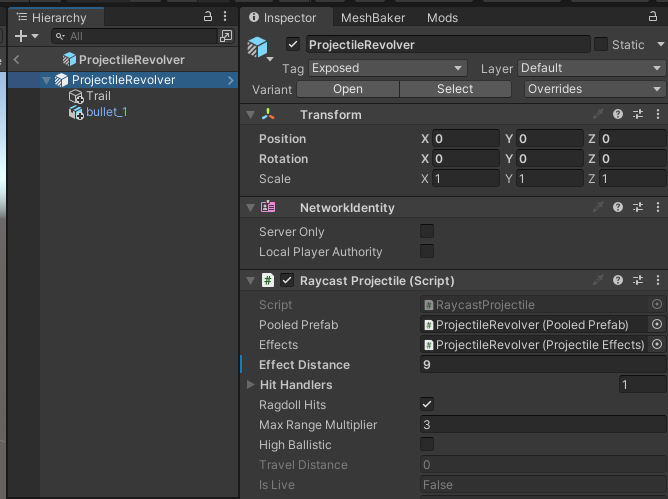Viewport: 668px width, 499px height.
Task: Open NetworkIdentity component options menu
Action: [x=656, y=208]
